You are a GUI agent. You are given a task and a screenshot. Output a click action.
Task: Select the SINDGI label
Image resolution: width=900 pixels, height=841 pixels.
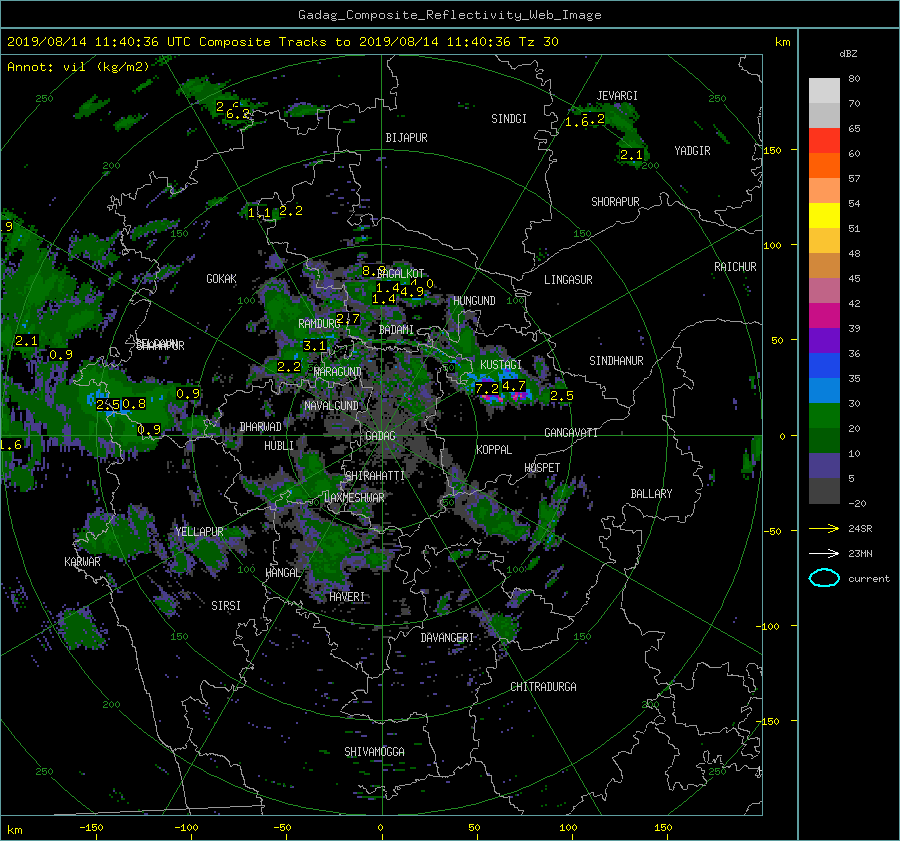(x=509, y=119)
